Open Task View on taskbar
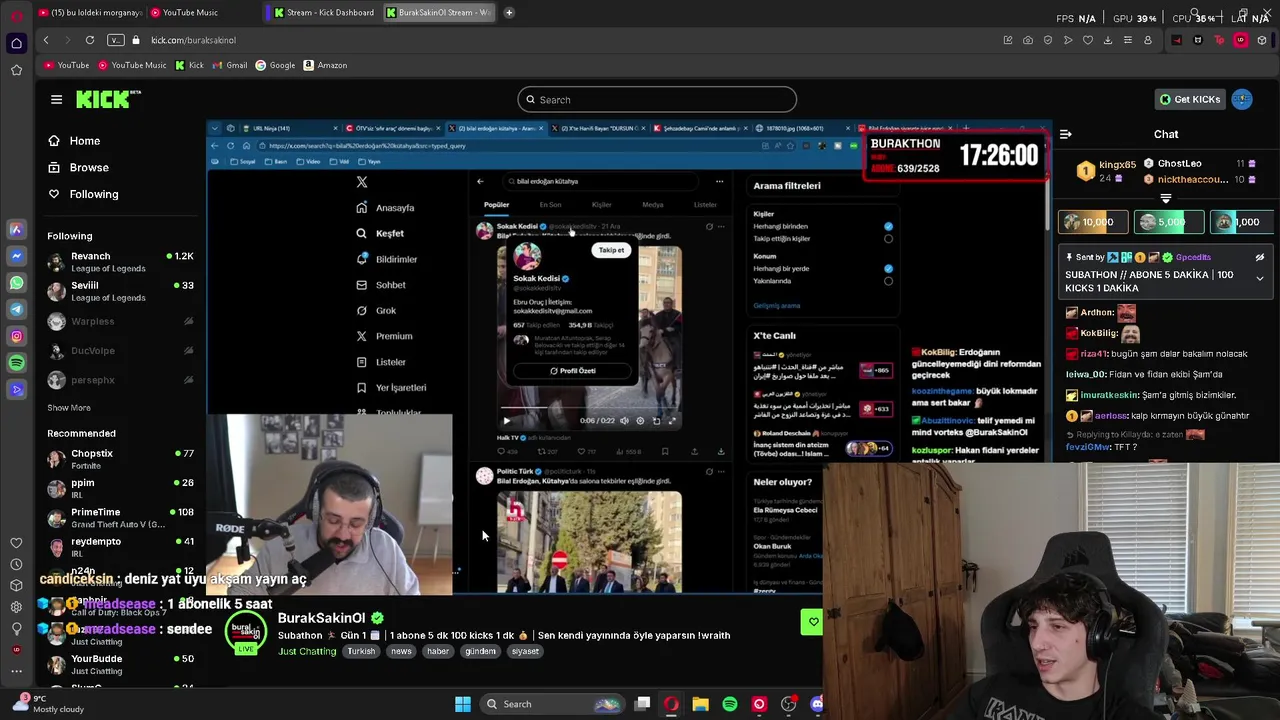 point(642,704)
